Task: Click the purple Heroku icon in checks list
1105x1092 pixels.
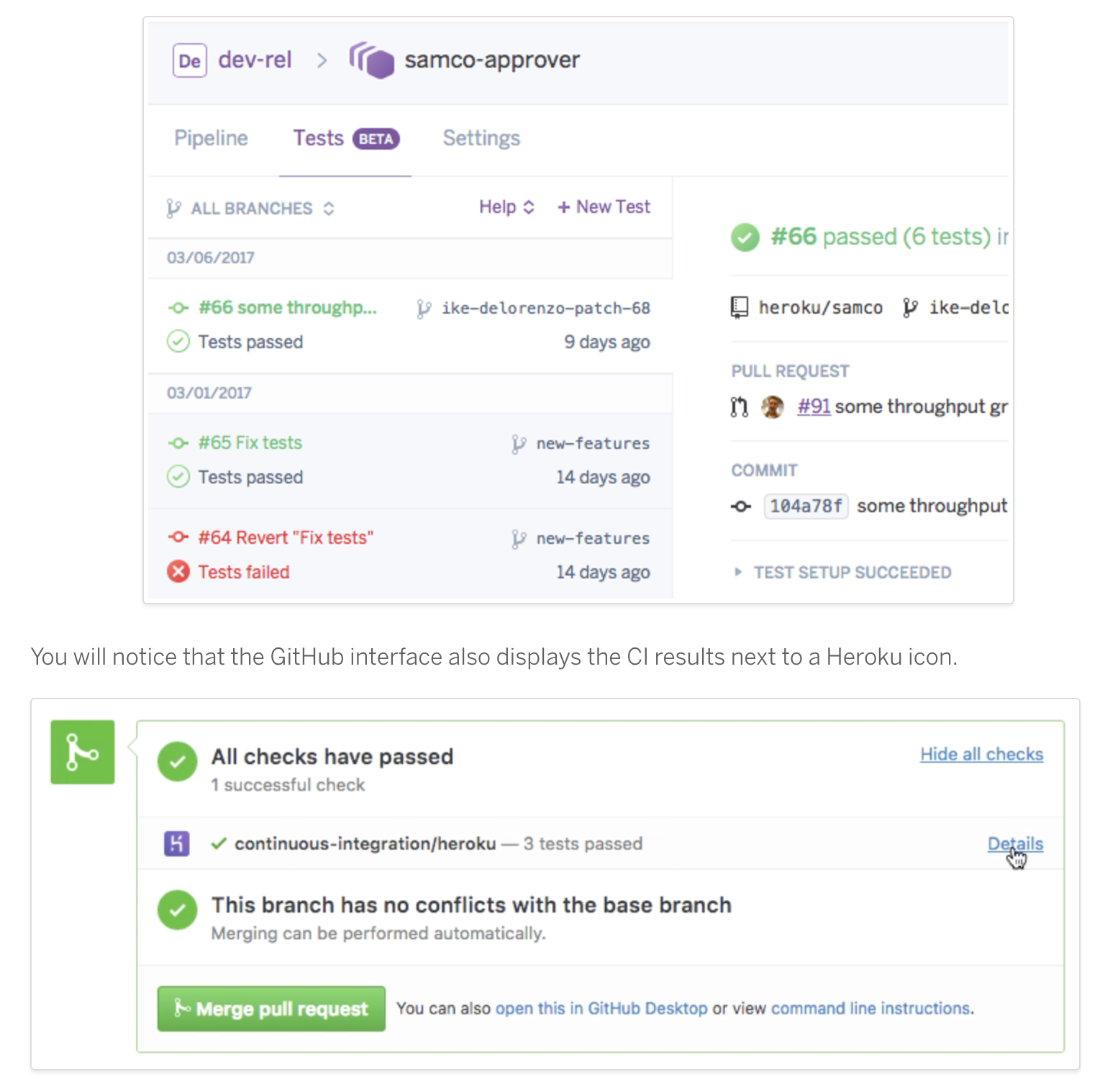Action: click(177, 843)
